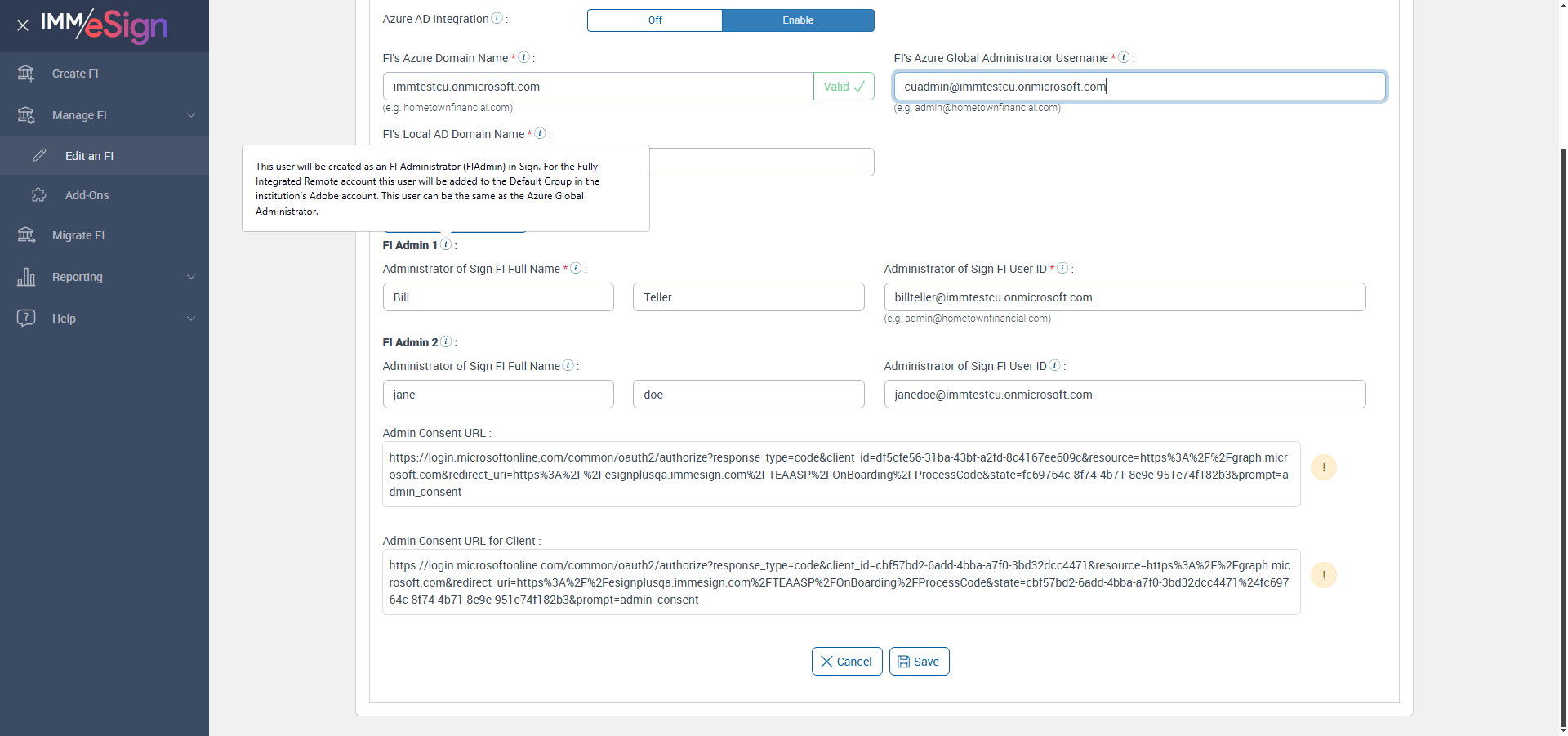Set Azure AD Integration to Enable

(x=798, y=20)
